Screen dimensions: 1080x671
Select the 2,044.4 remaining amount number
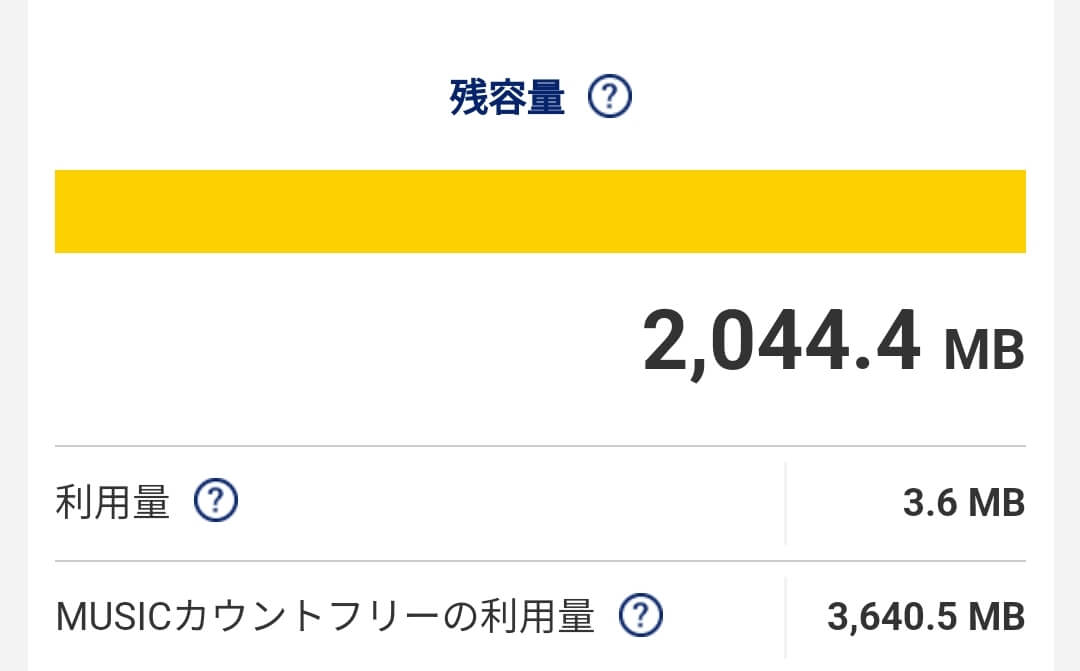pyautogui.click(x=781, y=342)
